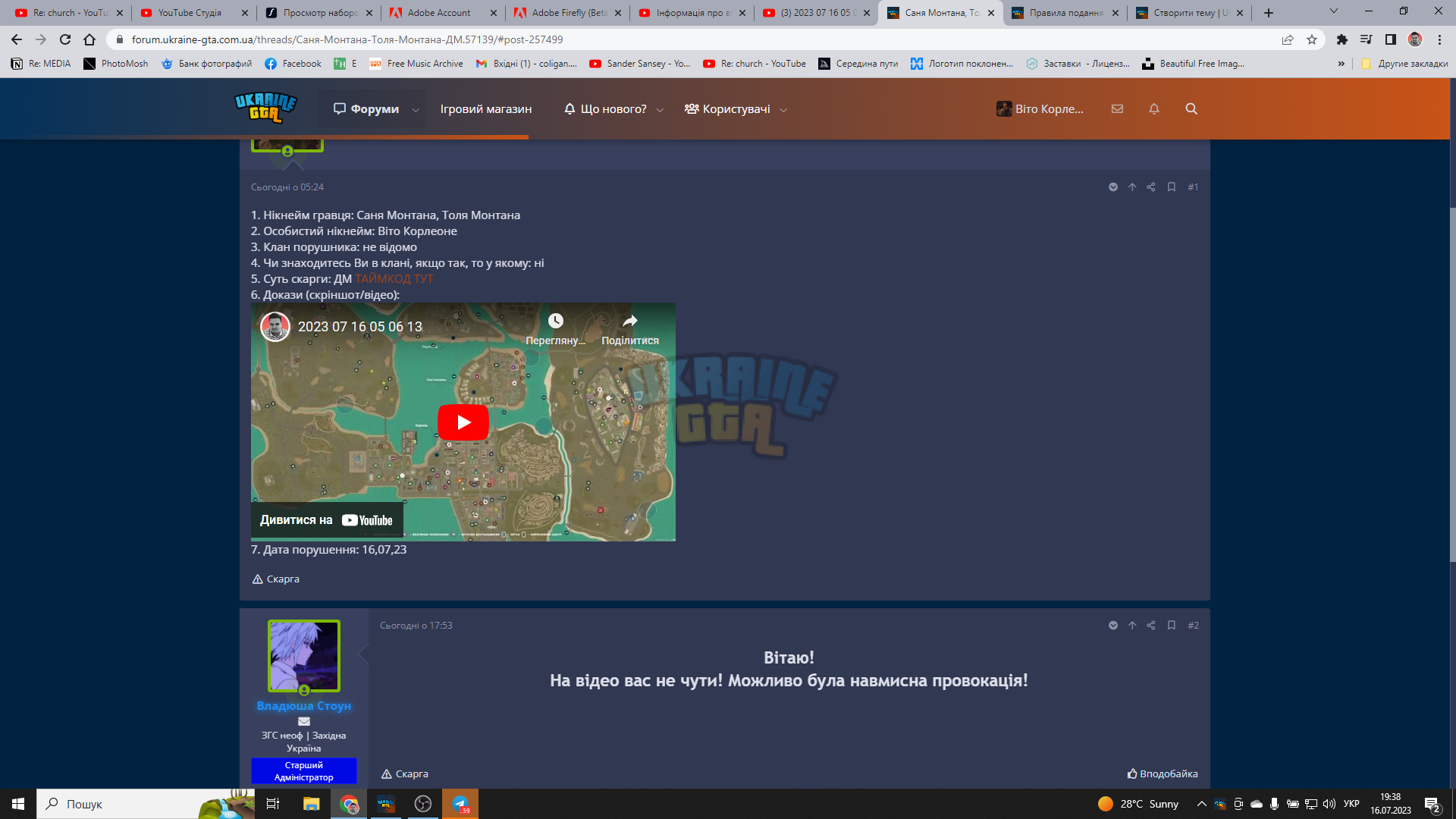Bookmark this page with the star icon

pyautogui.click(x=1312, y=39)
